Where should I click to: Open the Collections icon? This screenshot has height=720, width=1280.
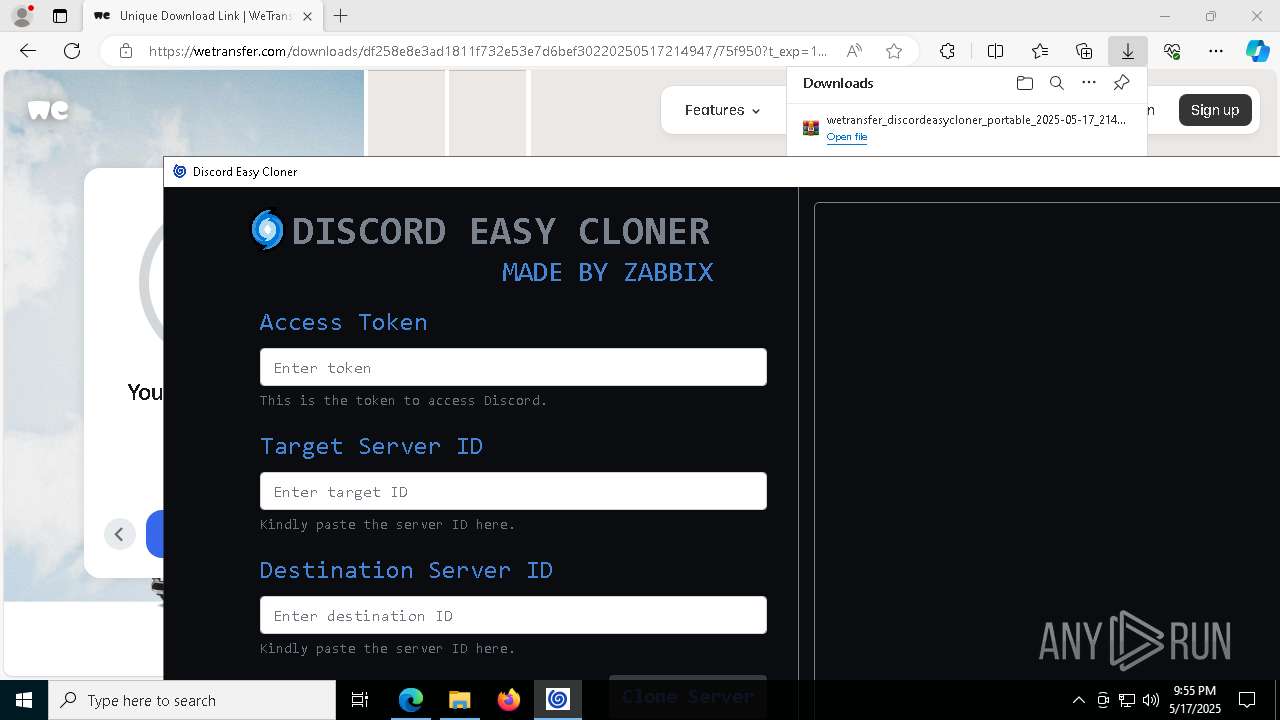pos(1084,51)
